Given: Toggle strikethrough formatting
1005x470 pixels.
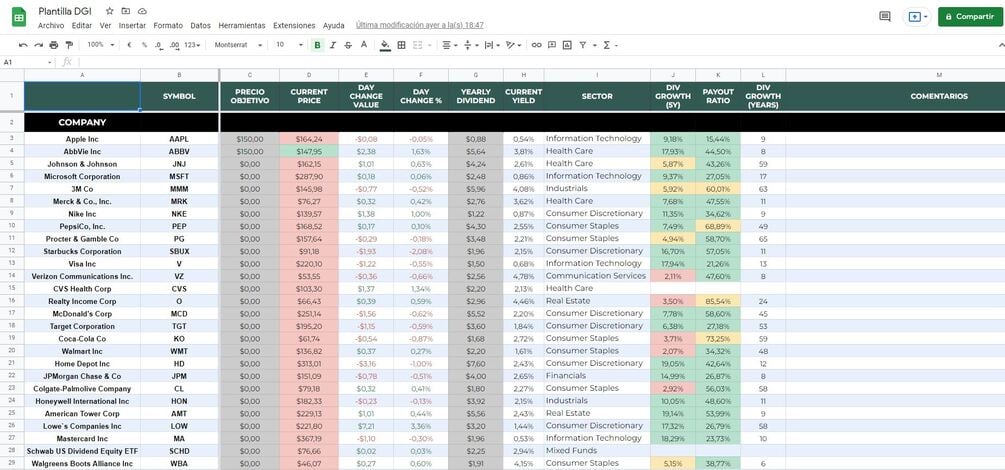Looking at the screenshot, I should (348, 45).
